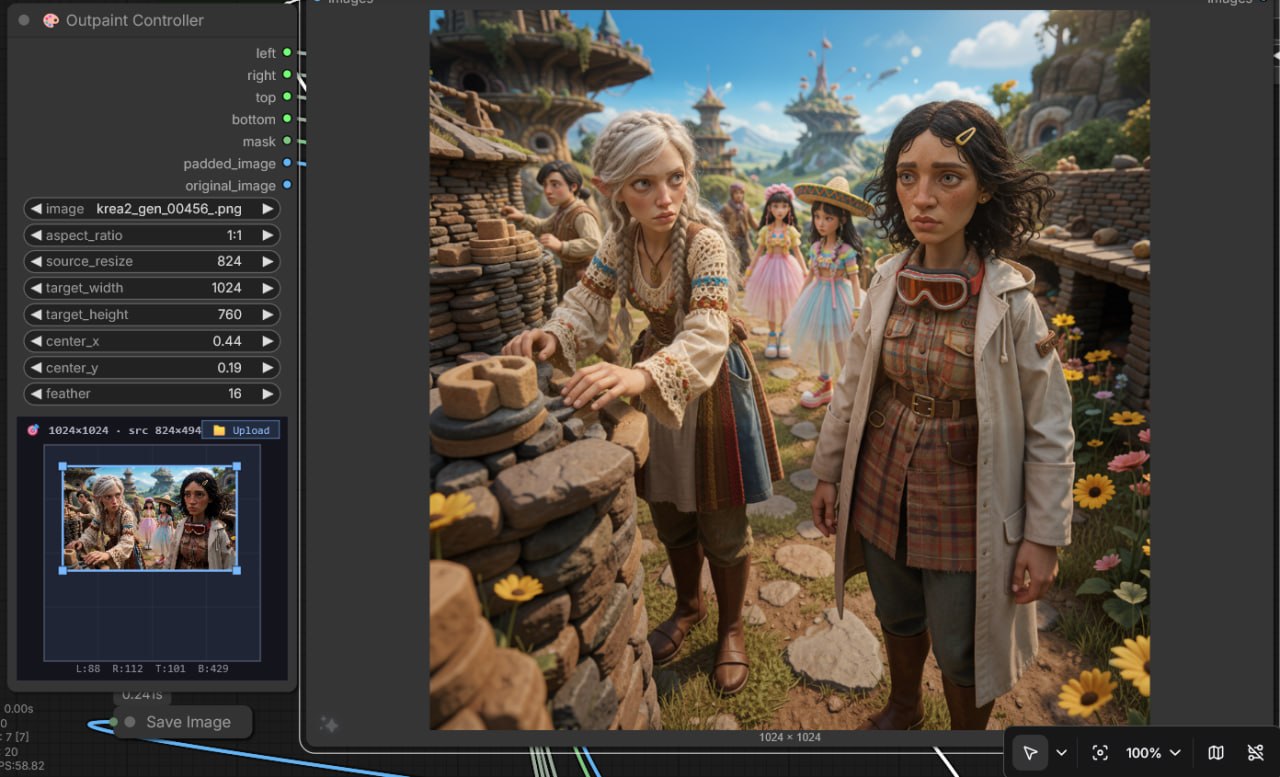Screen dimensions: 1280x777
Task: Decrease center_x with the left arrow
Action: coord(36,341)
